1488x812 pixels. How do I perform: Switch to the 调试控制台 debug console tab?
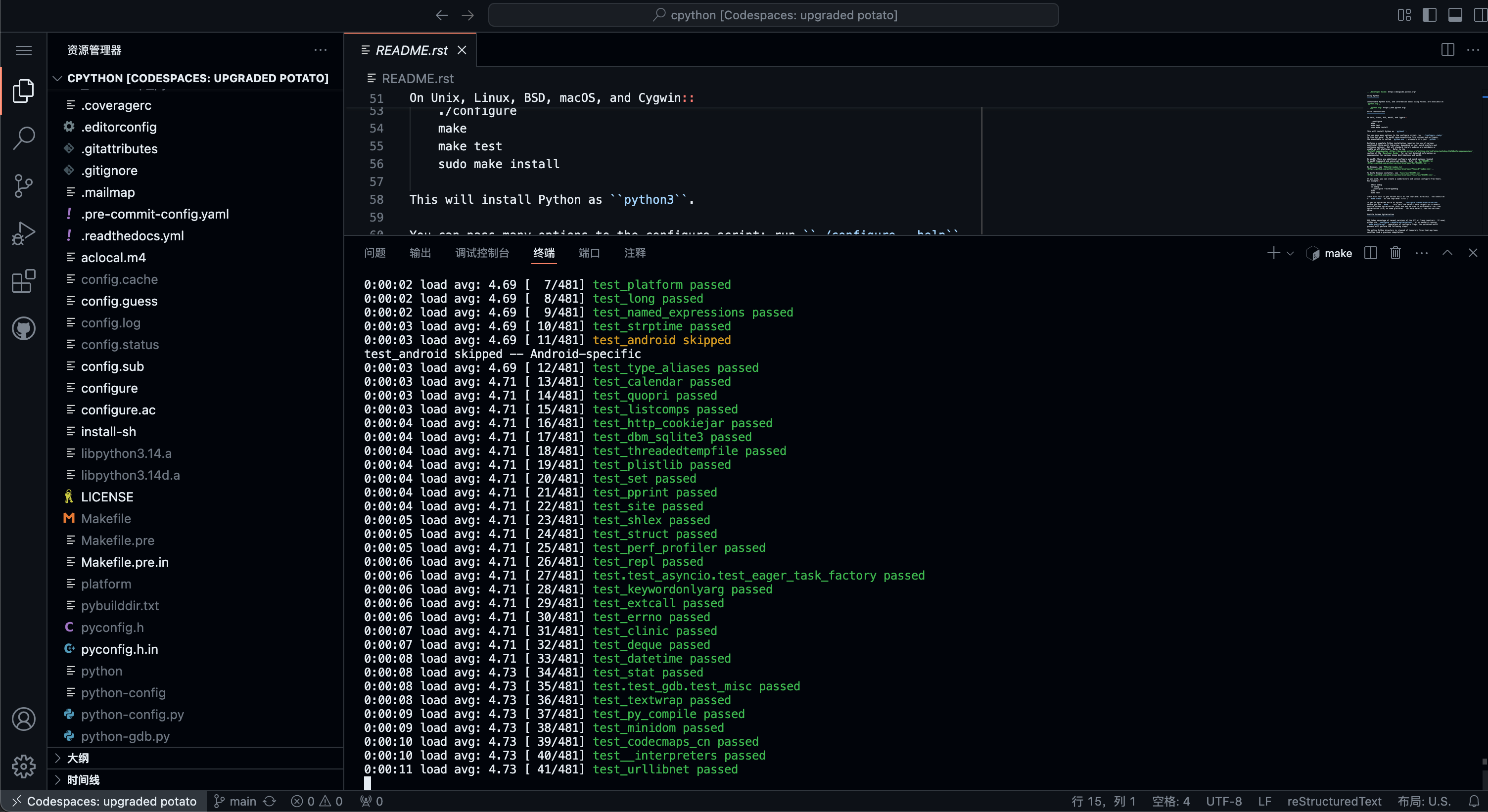482,253
